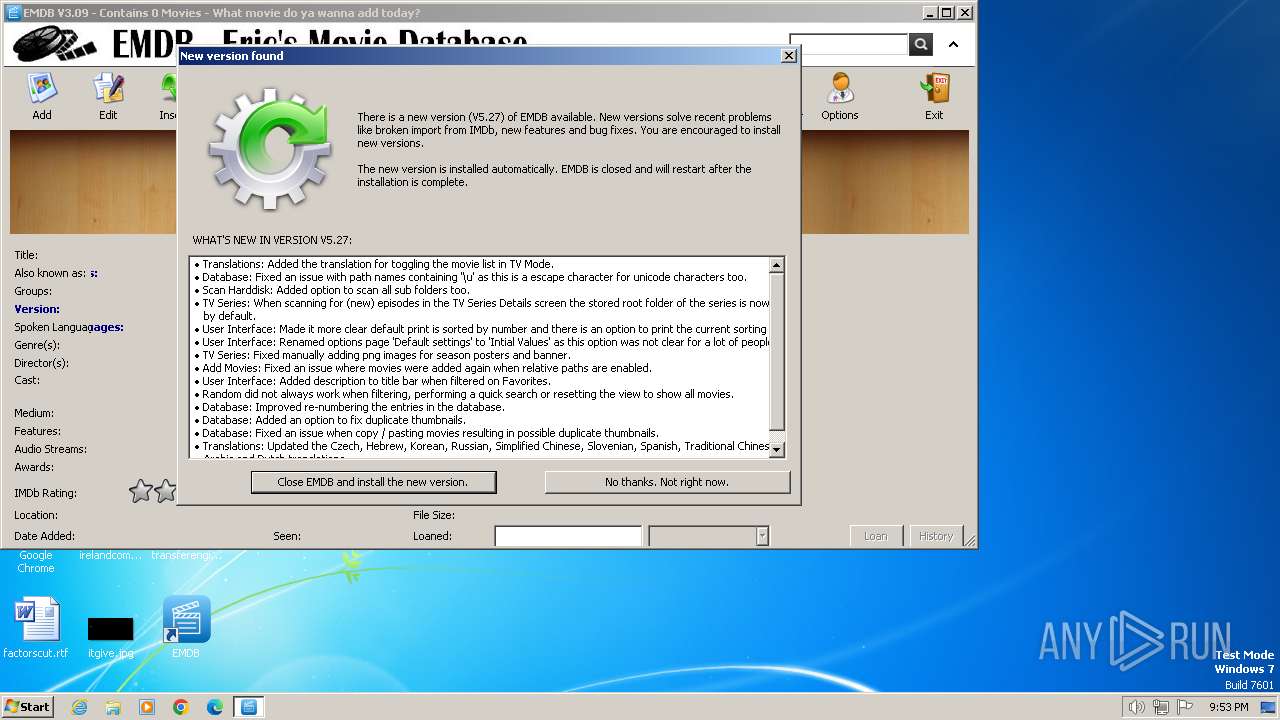Switch to EMDB taskbar button

click(248, 707)
